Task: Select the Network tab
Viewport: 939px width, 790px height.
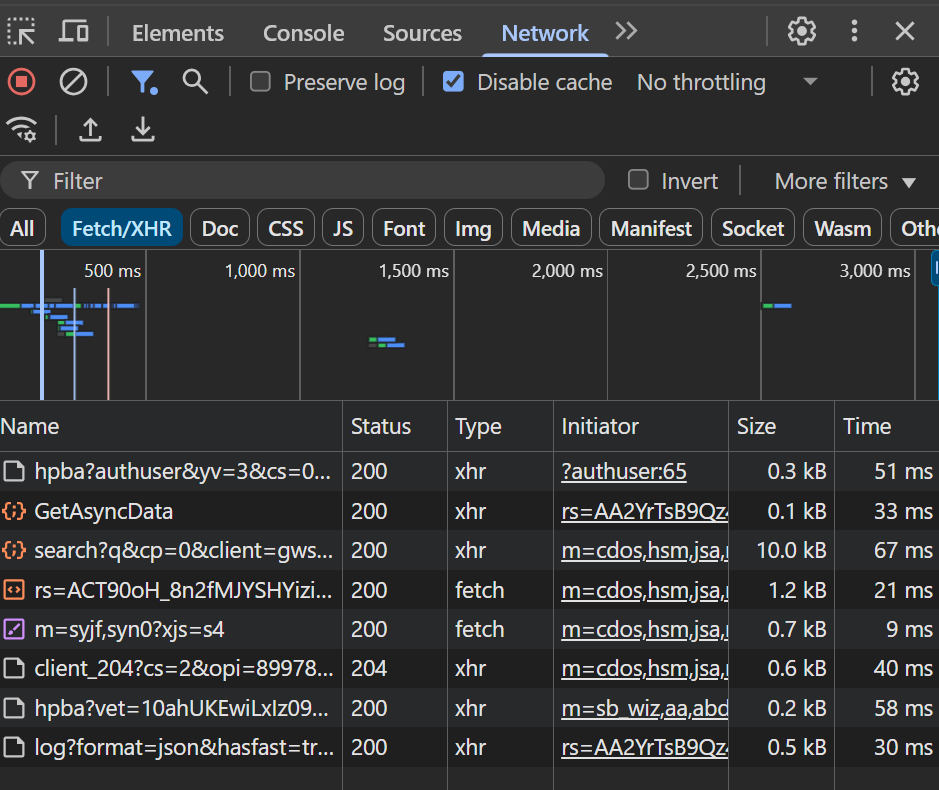Action: [545, 33]
